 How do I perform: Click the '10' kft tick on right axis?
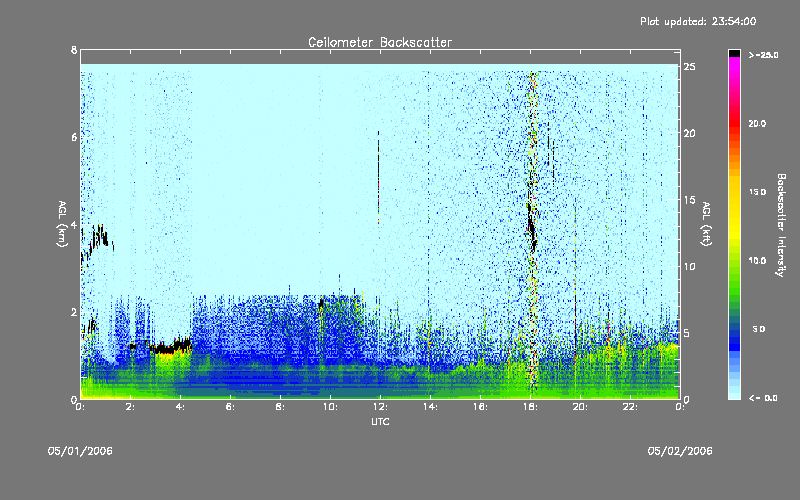tap(689, 266)
